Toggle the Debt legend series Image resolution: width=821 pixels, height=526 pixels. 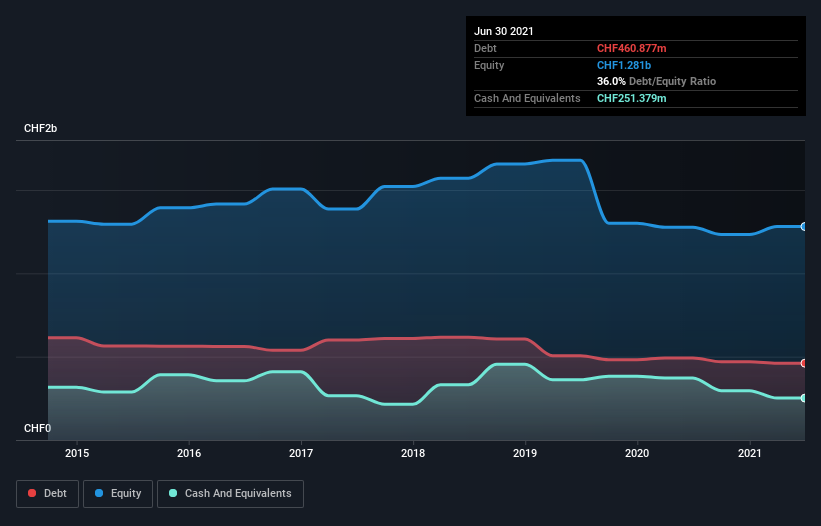click(46, 493)
